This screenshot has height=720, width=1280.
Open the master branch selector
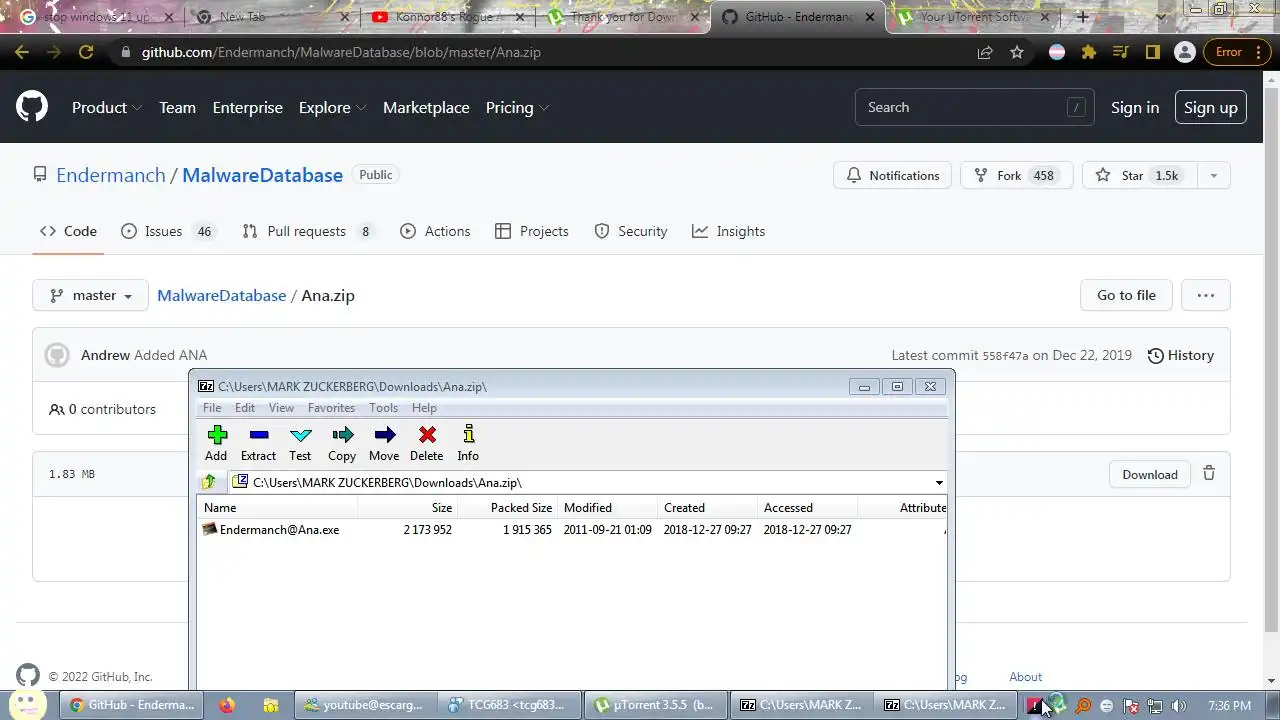[x=91, y=295]
